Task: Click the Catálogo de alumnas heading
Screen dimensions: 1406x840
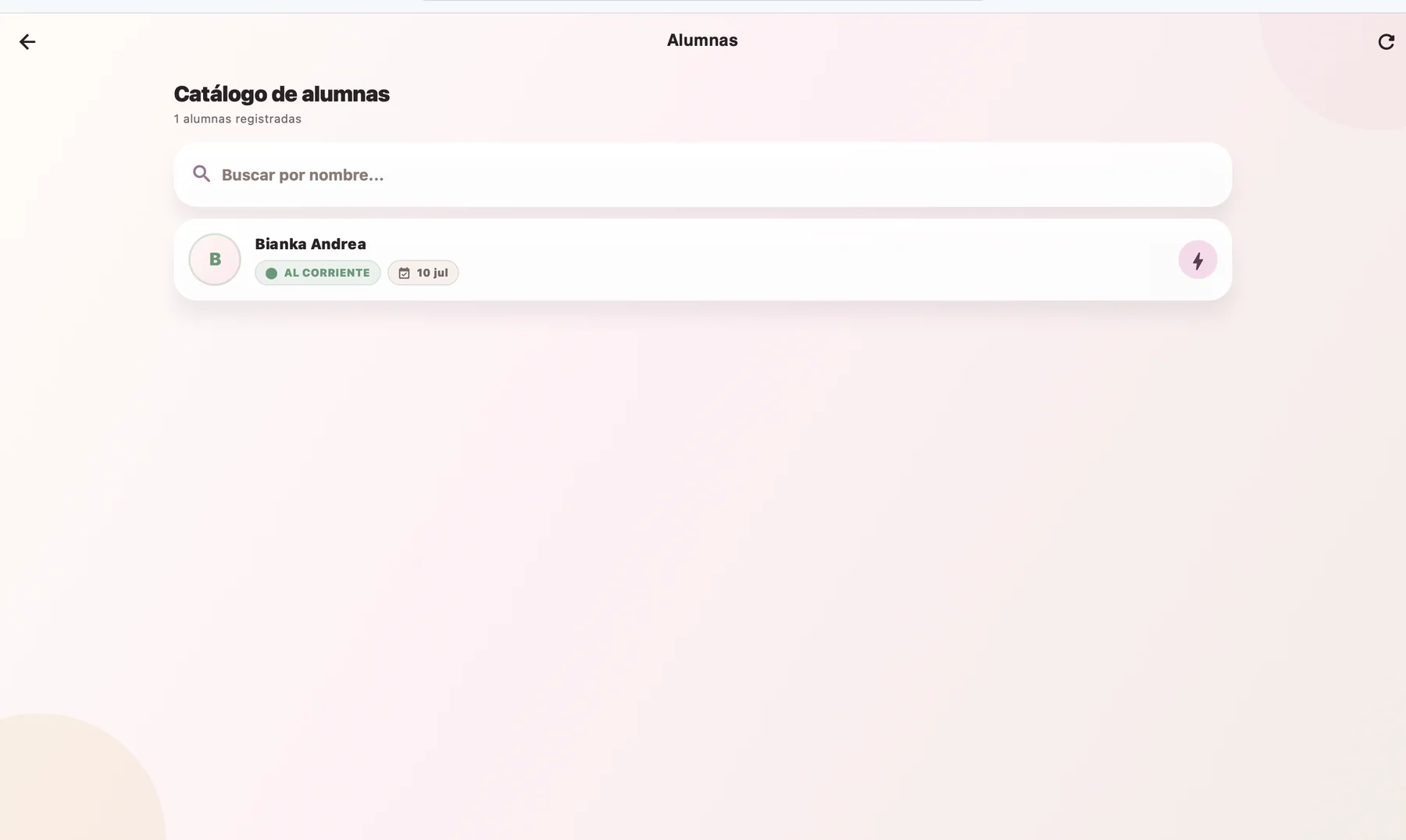Action: [x=281, y=94]
